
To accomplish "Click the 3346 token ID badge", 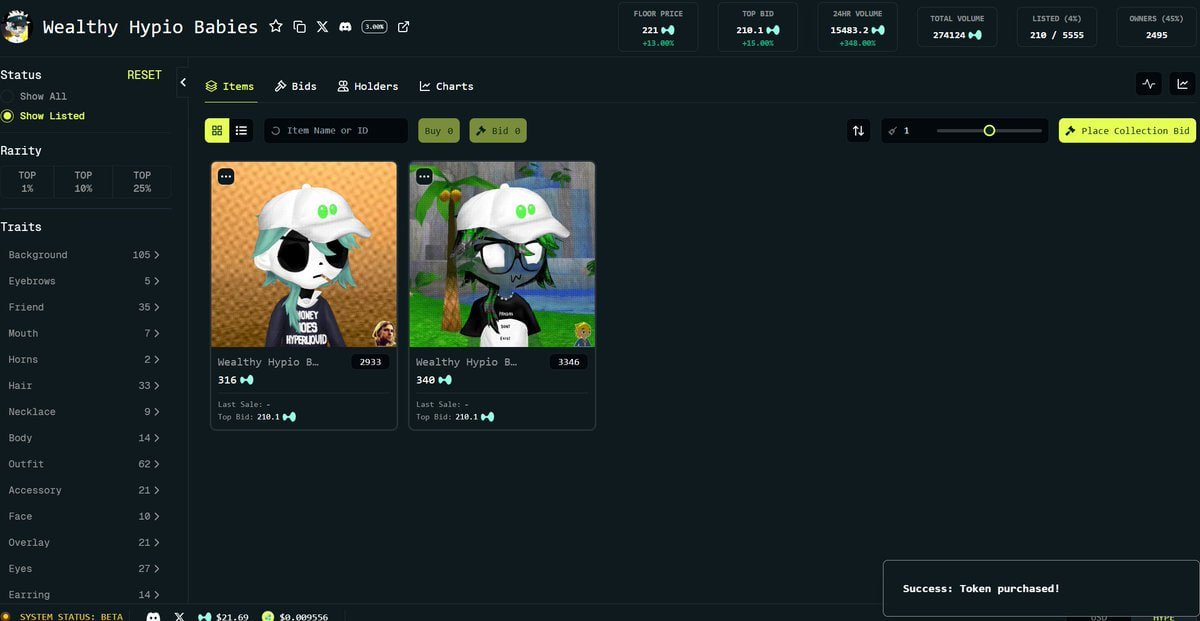I will point(568,362).
